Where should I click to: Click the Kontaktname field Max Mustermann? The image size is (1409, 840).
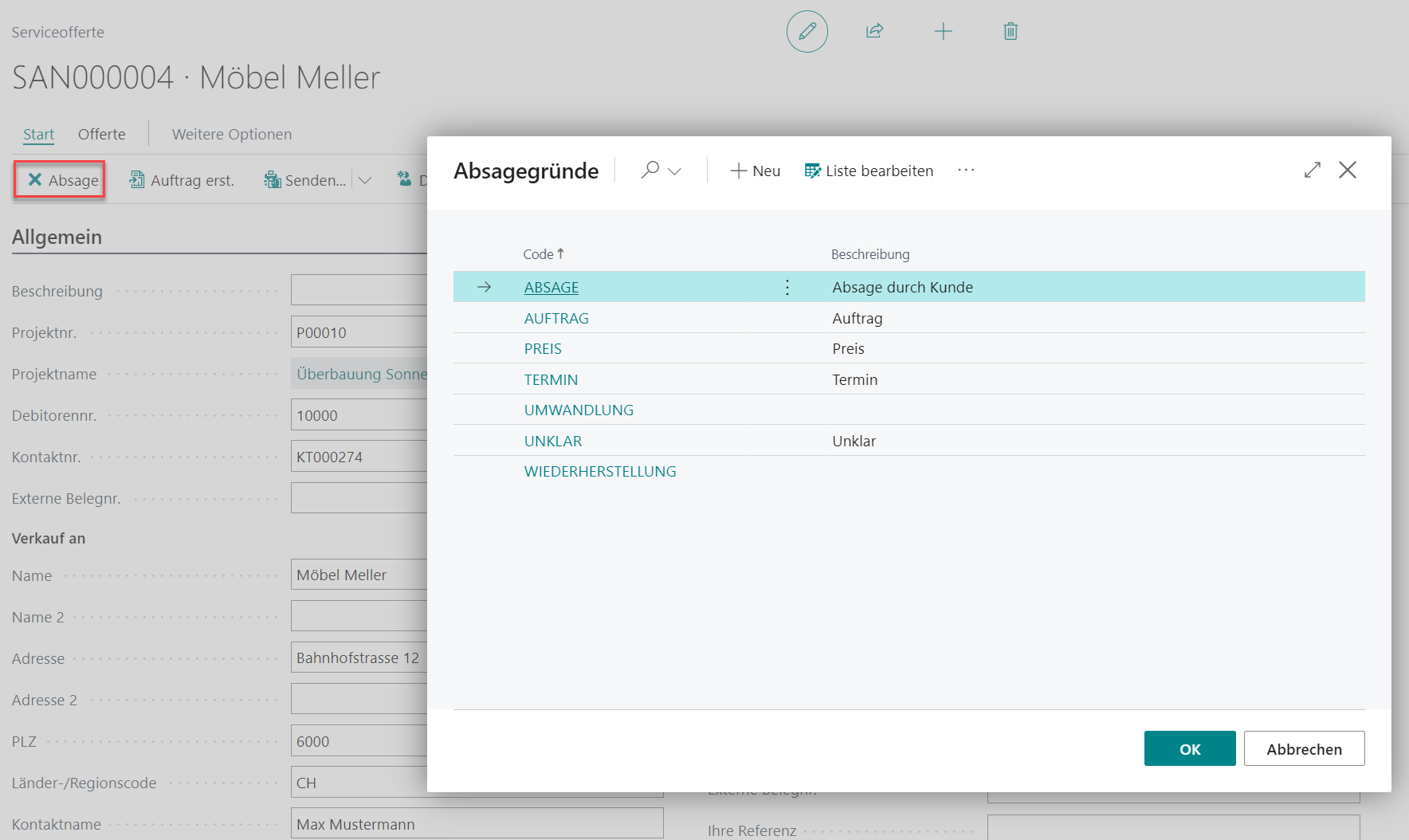(x=477, y=824)
